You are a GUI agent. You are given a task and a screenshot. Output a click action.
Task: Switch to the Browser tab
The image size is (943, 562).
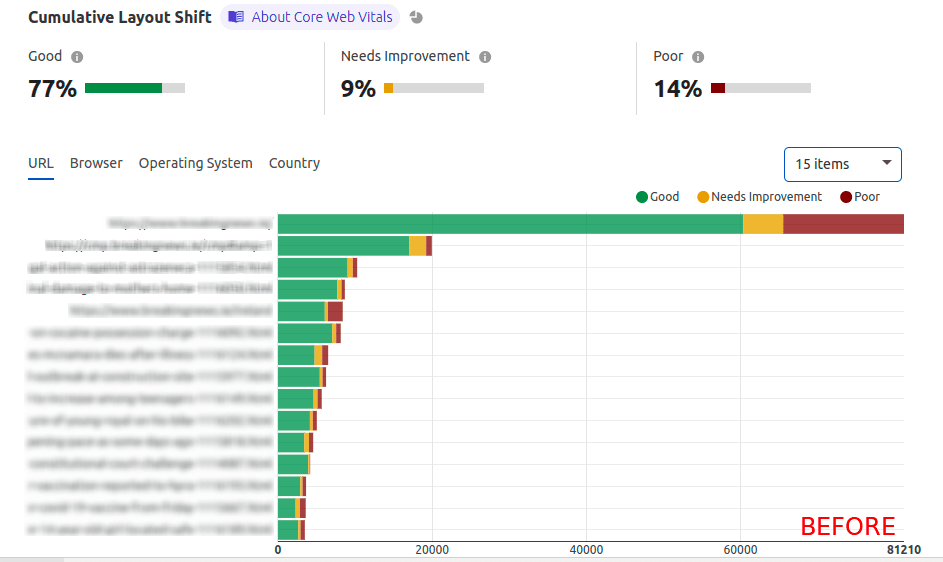pos(96,163)
